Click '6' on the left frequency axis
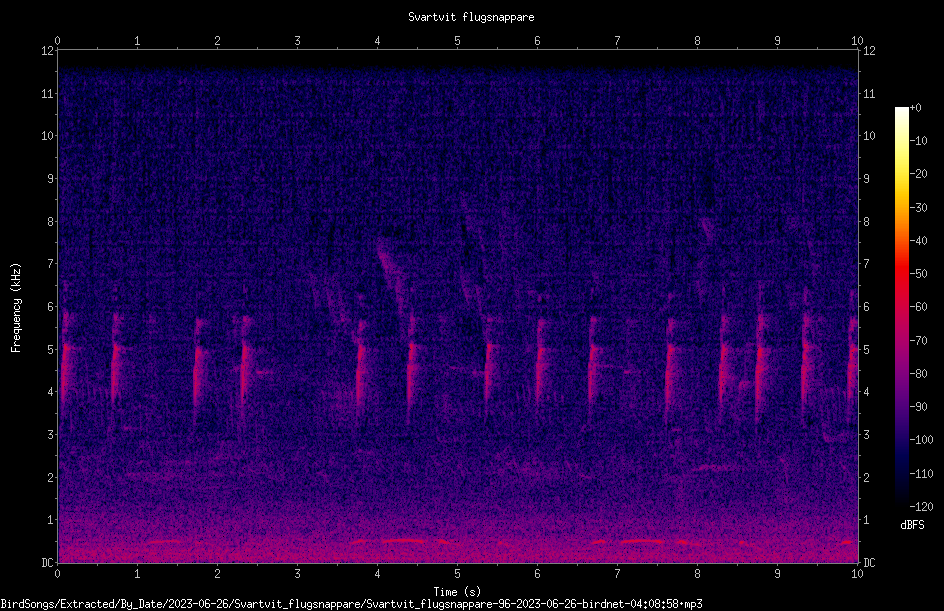 (51, 306)
